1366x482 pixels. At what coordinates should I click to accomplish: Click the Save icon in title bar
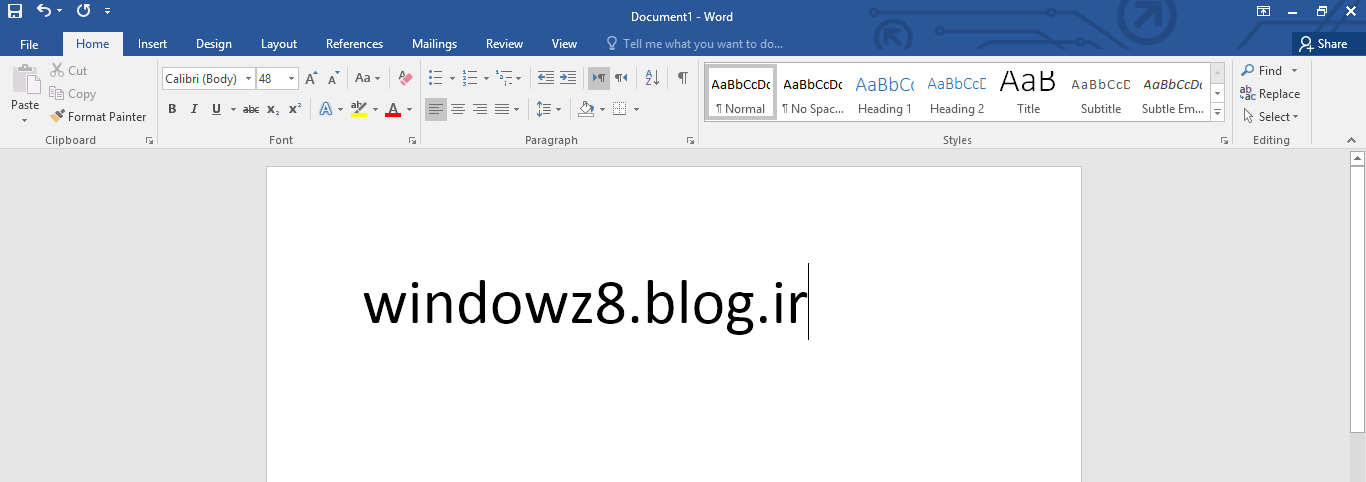[14, 11]
